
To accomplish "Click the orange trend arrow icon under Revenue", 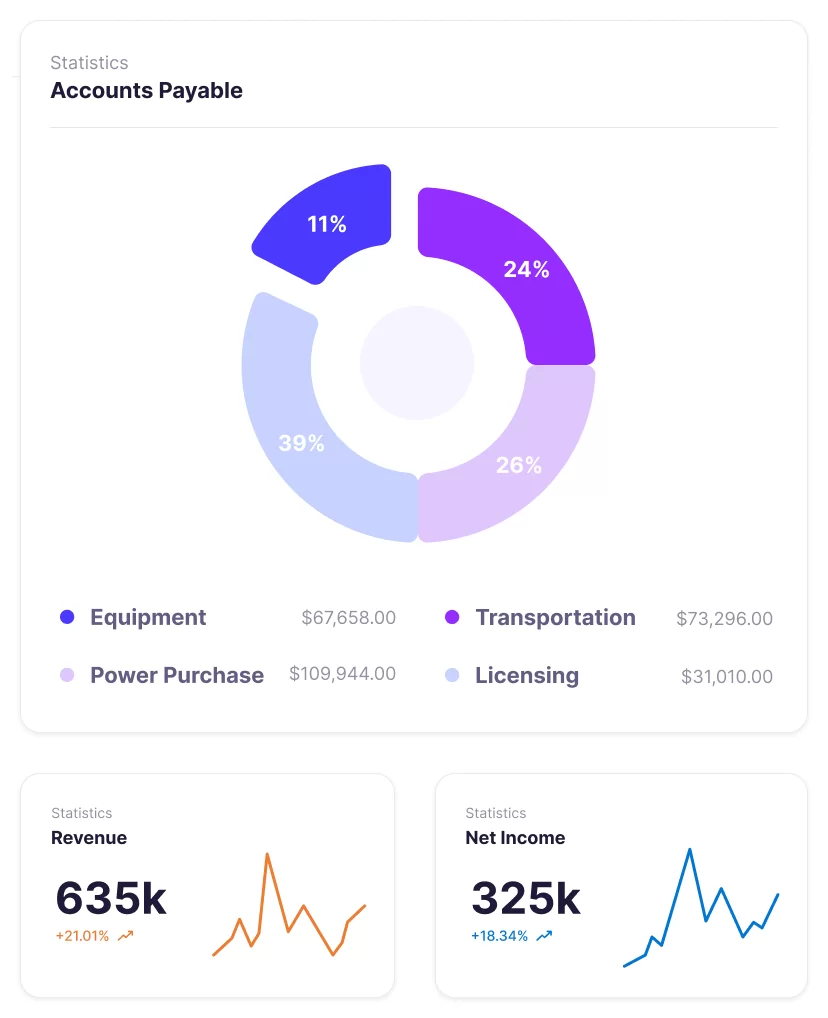I will point(126,936).
